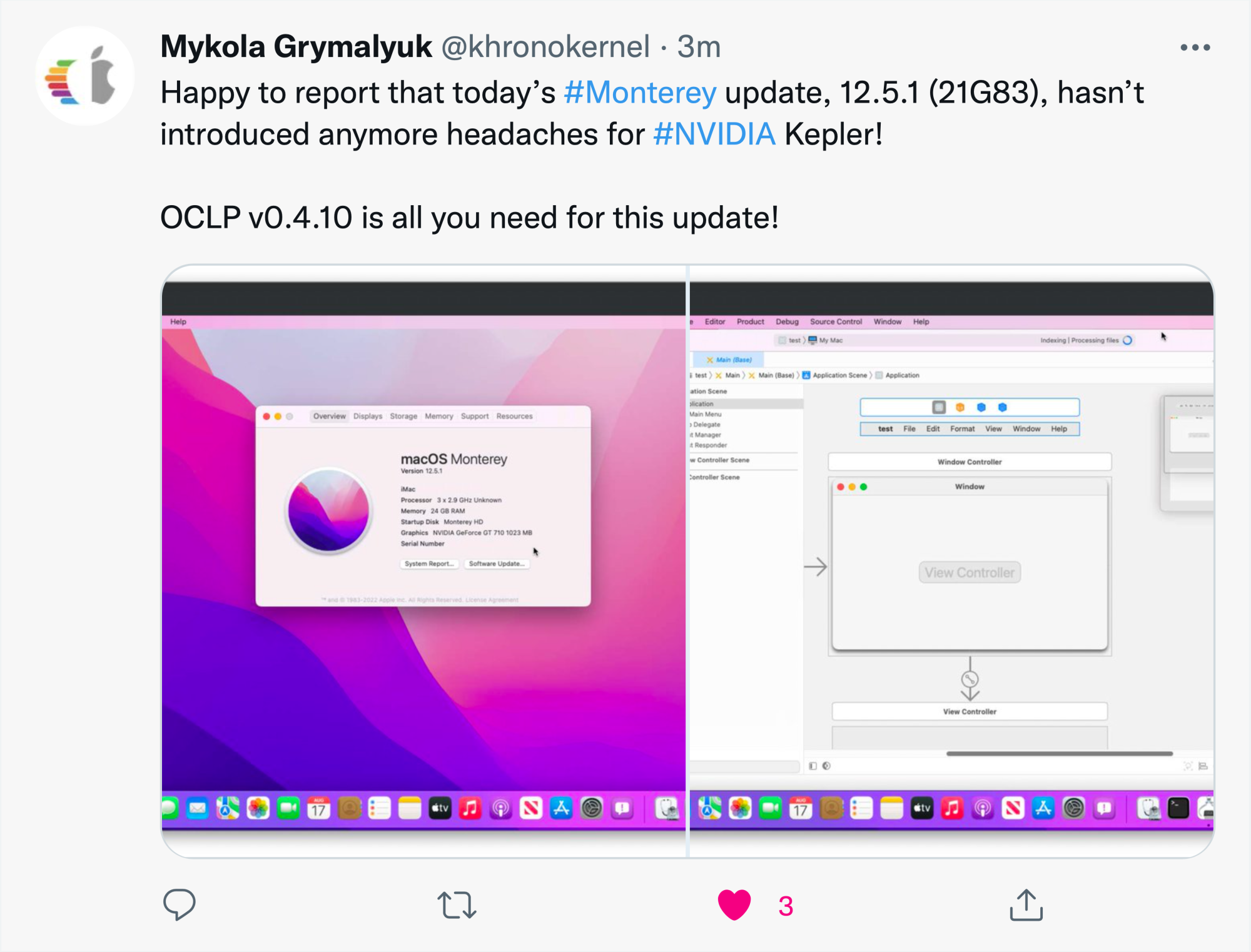Follow the #NVIDIA hashtag link
This screenshot has height=952, width=1251.
coord(714,134)
